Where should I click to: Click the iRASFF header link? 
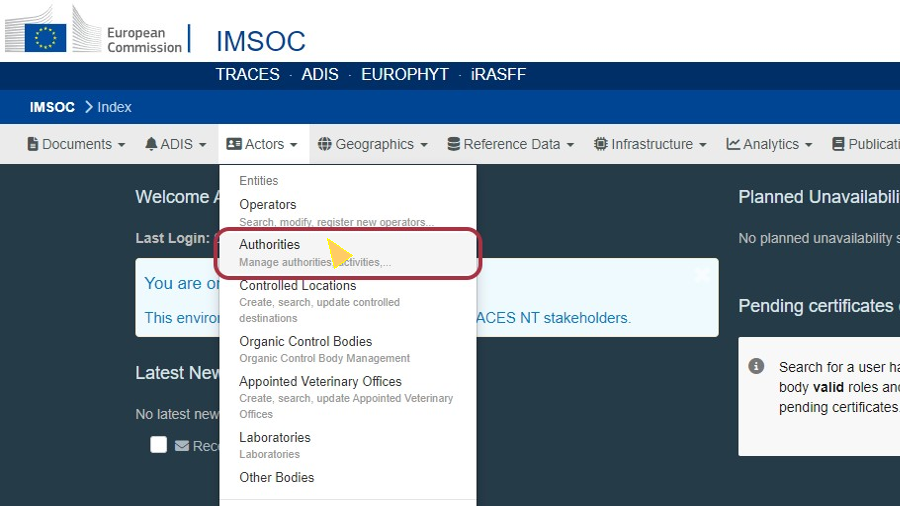498,75
